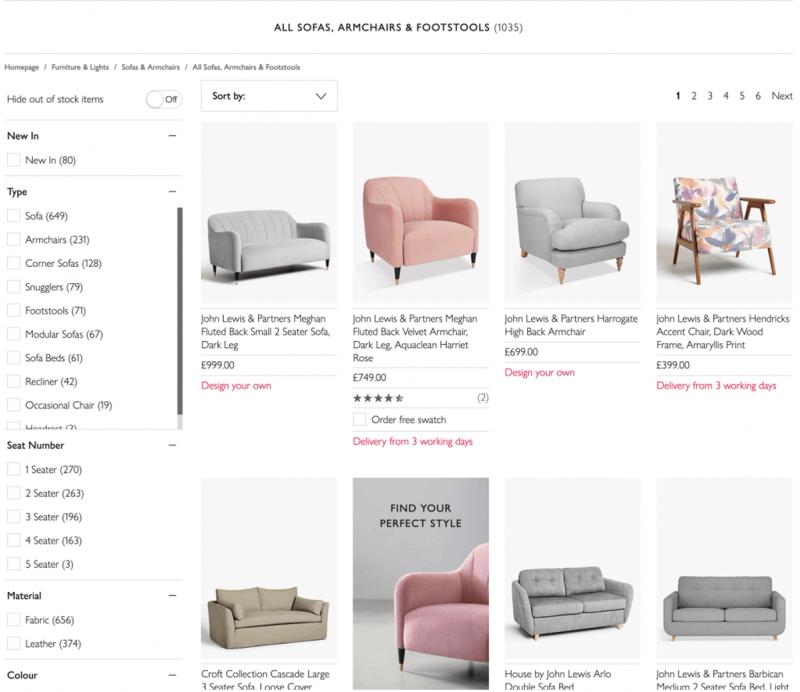The image size is (800, 692).
Task: Click Design your own under £999.00 sofa
Action: [x=236, y=386]
